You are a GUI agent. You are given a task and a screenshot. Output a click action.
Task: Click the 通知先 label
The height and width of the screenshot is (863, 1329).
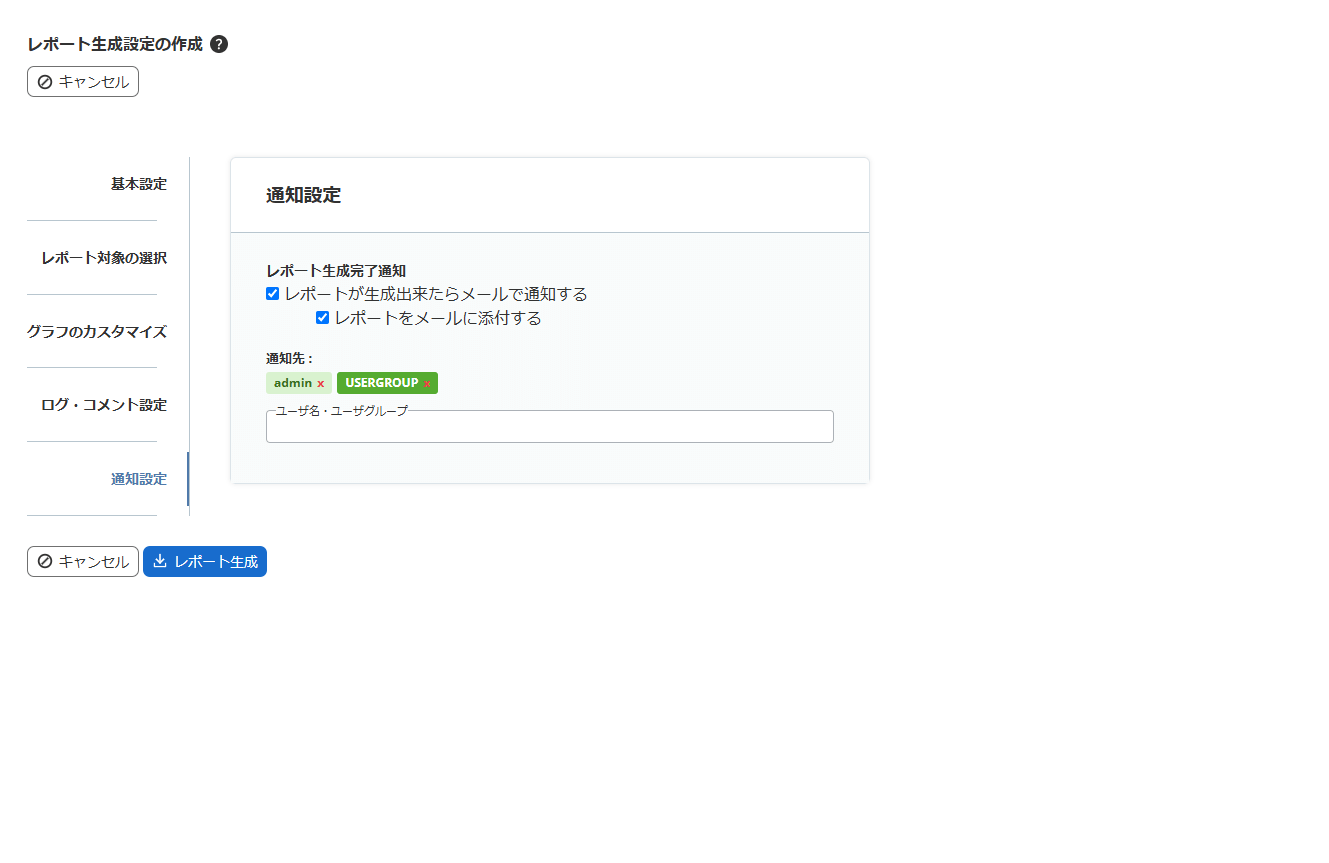pos(290,358)
